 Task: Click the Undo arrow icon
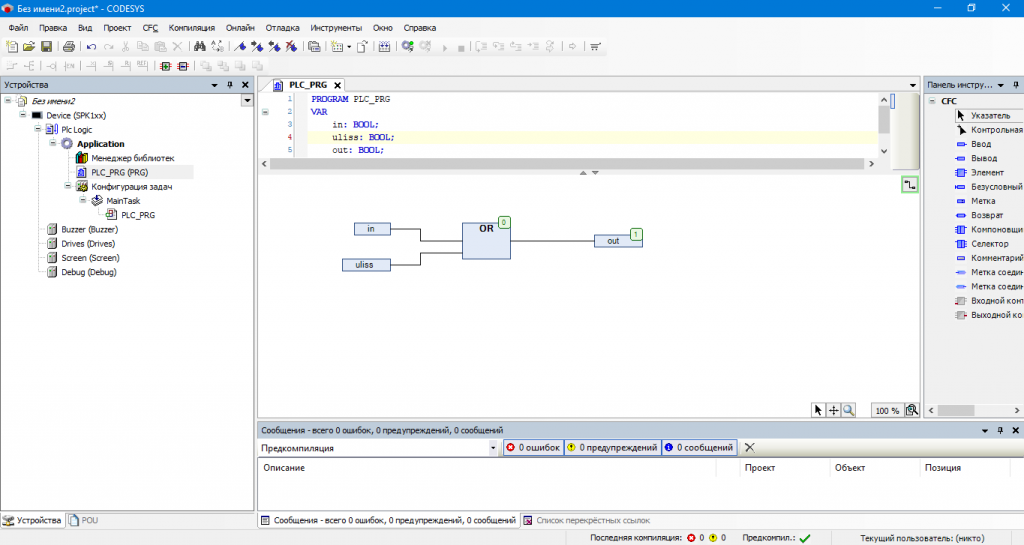(91, 46)
